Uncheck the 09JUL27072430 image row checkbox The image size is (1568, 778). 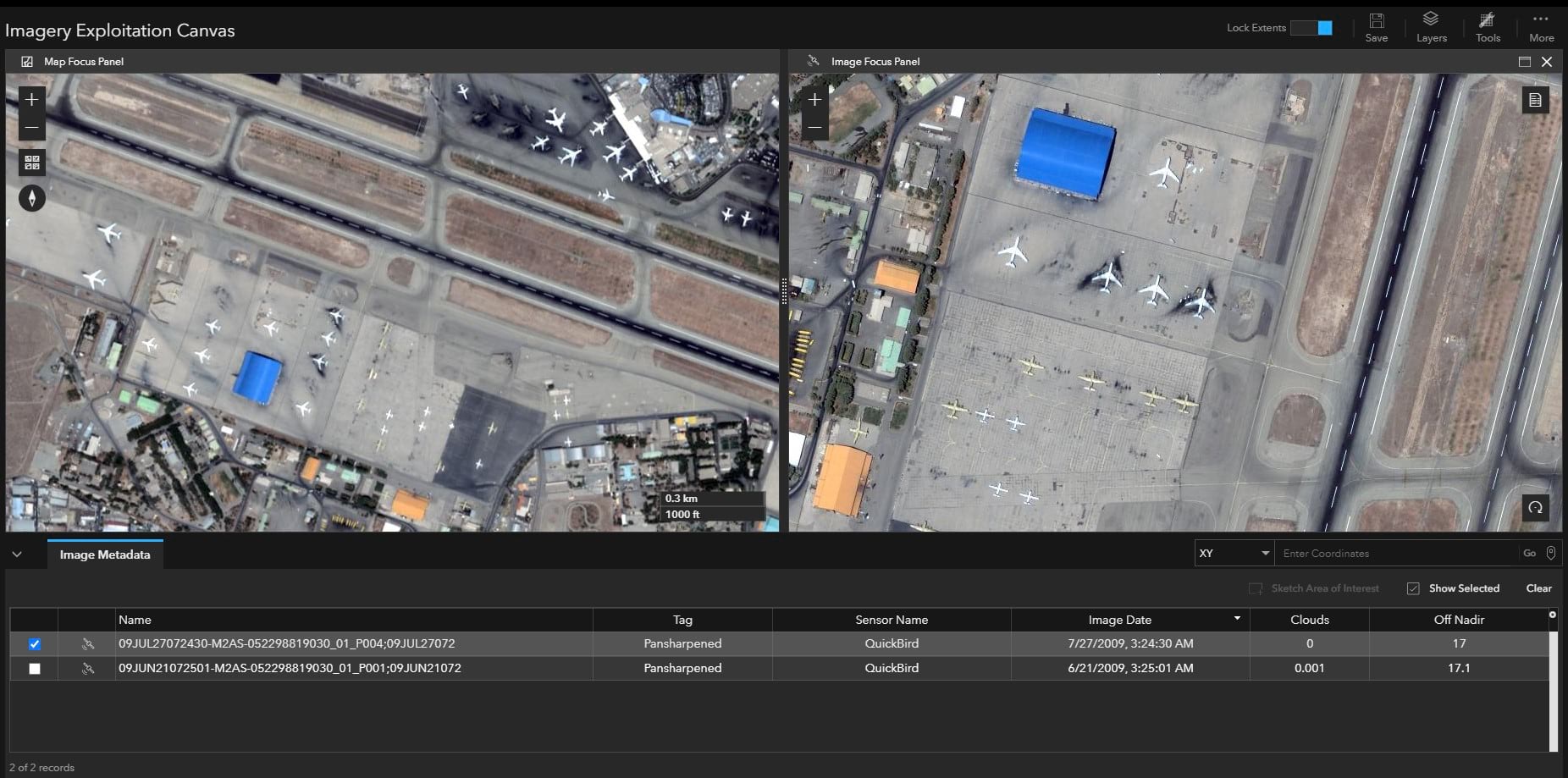[35, 644]
